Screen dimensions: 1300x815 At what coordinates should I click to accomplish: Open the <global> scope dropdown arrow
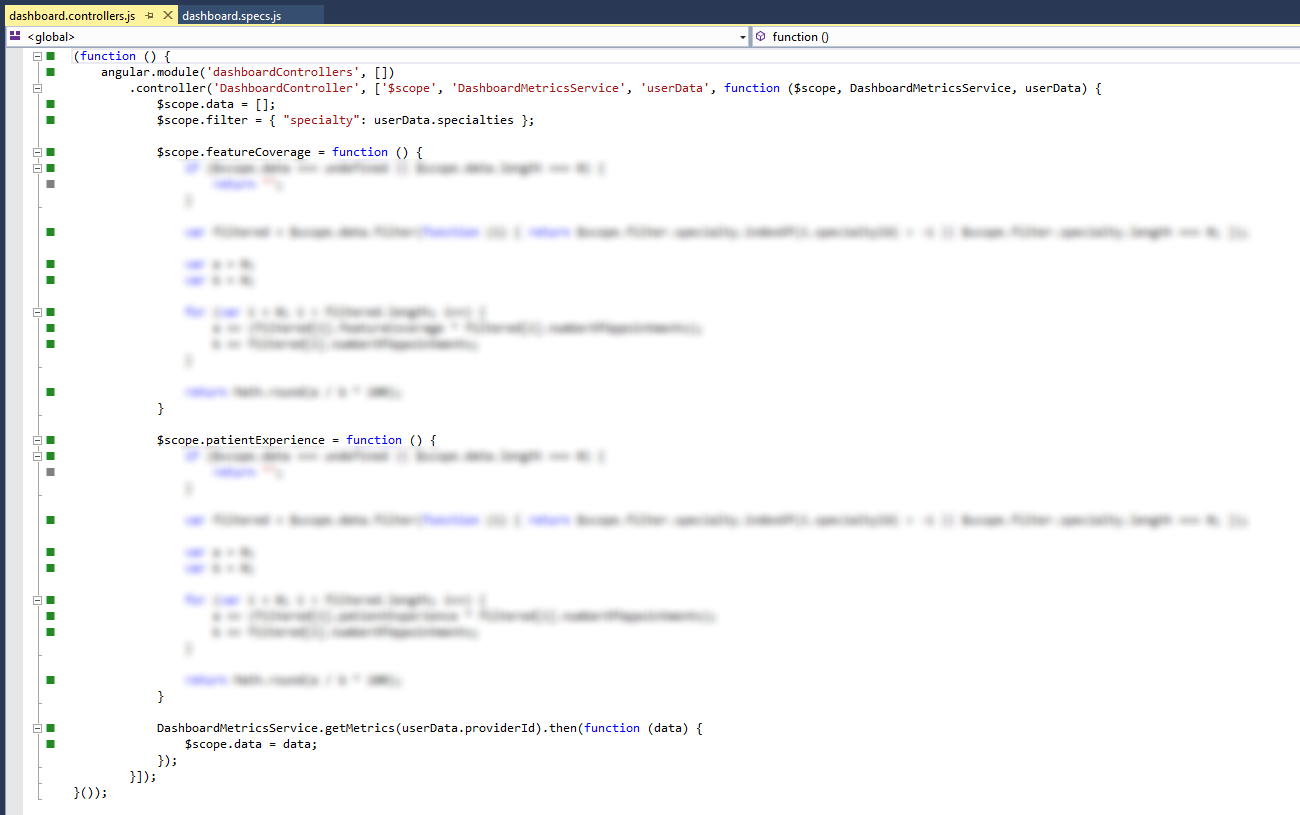[742, 37]
